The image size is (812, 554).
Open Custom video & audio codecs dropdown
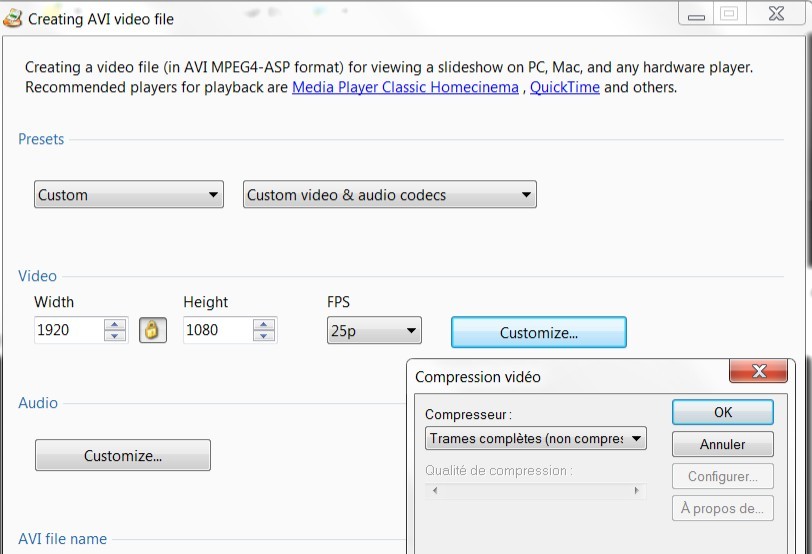click(390, 195)
